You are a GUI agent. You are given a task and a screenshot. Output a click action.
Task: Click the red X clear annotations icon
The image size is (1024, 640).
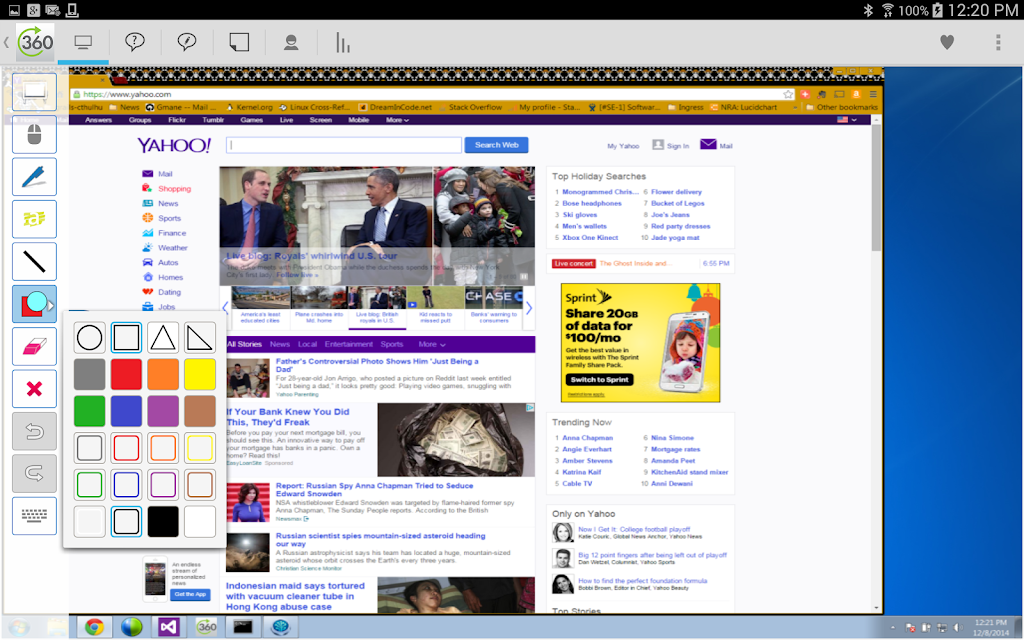34,389
